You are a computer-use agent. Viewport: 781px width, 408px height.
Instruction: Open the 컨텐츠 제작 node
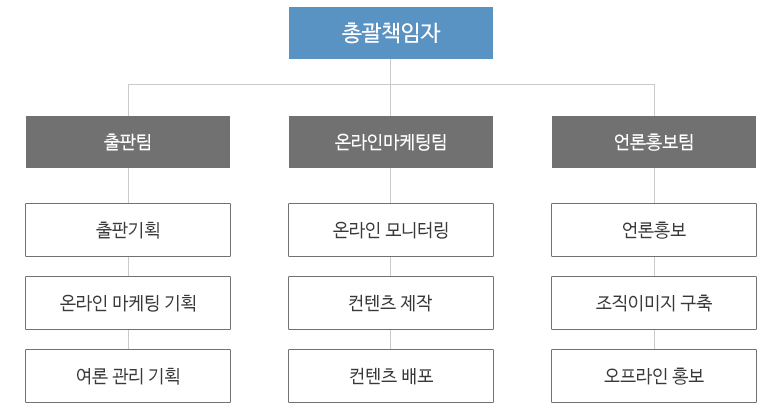coord(390,303)
